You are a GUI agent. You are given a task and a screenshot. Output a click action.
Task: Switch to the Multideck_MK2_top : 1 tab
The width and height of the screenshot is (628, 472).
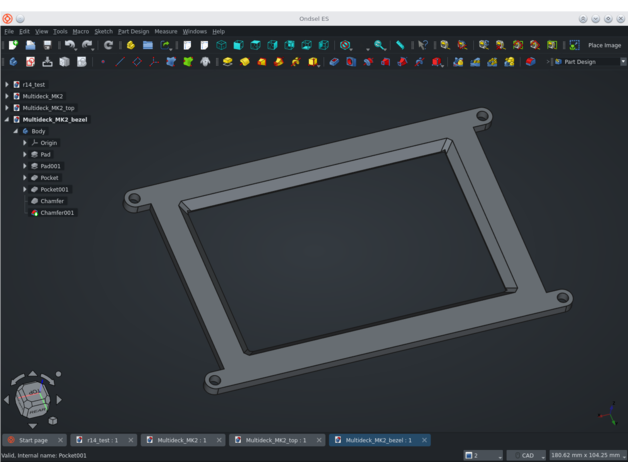[275, 440]
